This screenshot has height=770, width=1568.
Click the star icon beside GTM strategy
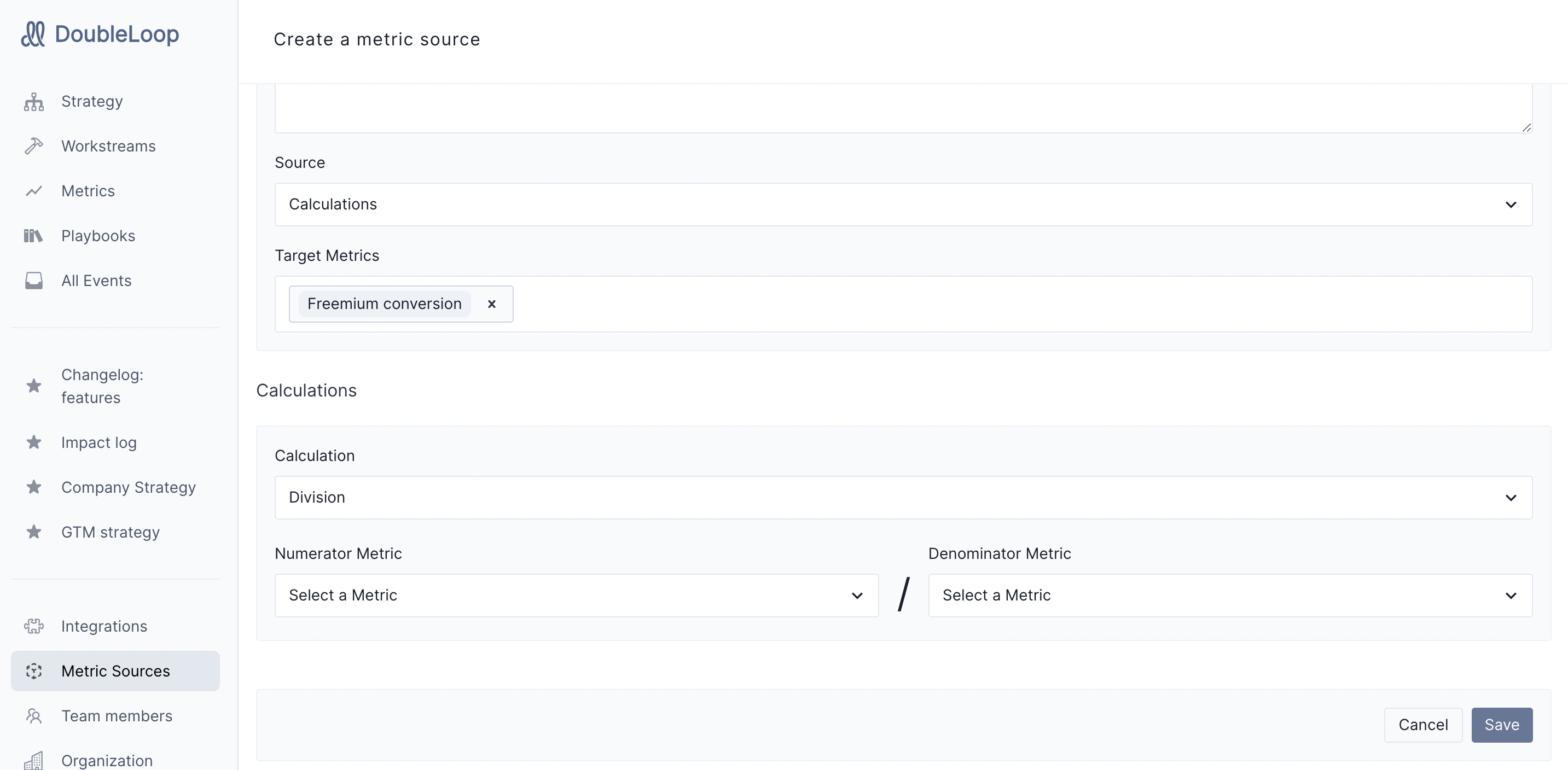pyautogui.click(x=34, y=532)
